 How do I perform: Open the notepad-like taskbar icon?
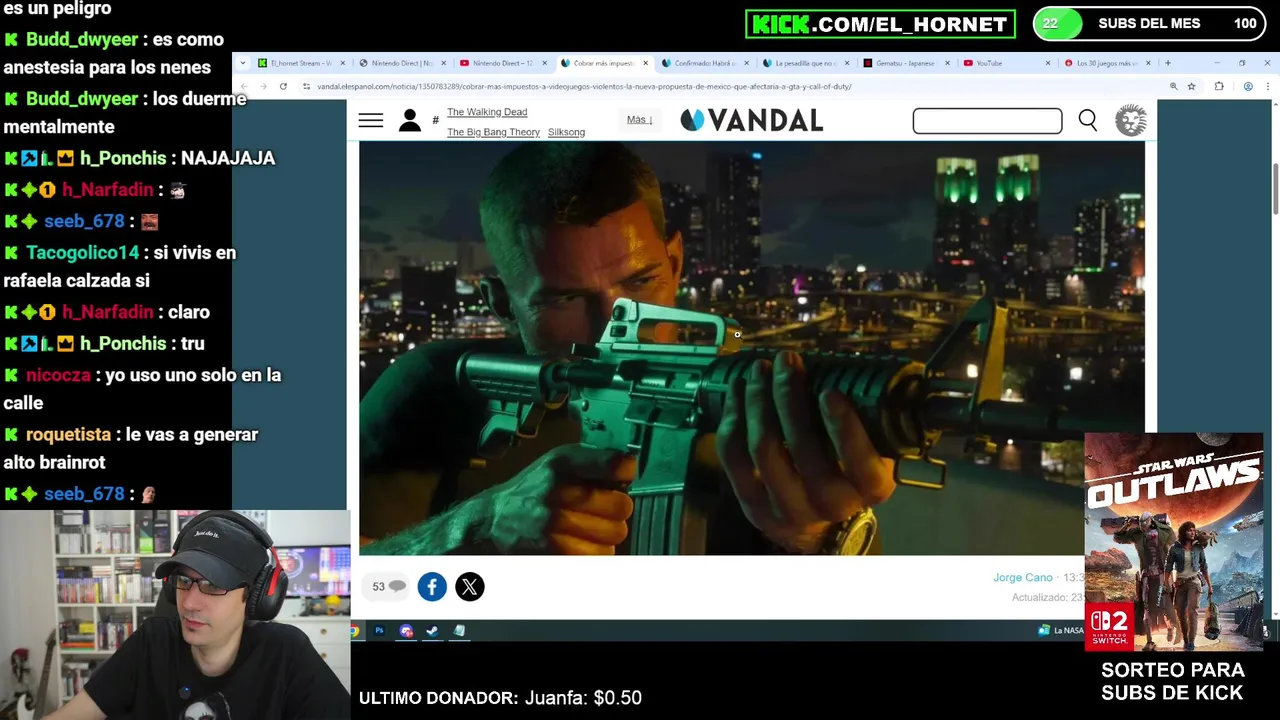[459, 631]
